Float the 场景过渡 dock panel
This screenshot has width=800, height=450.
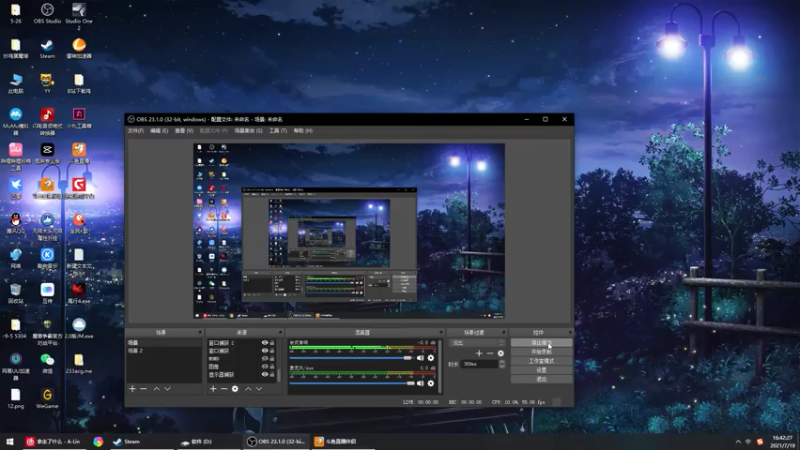(503, 332)
